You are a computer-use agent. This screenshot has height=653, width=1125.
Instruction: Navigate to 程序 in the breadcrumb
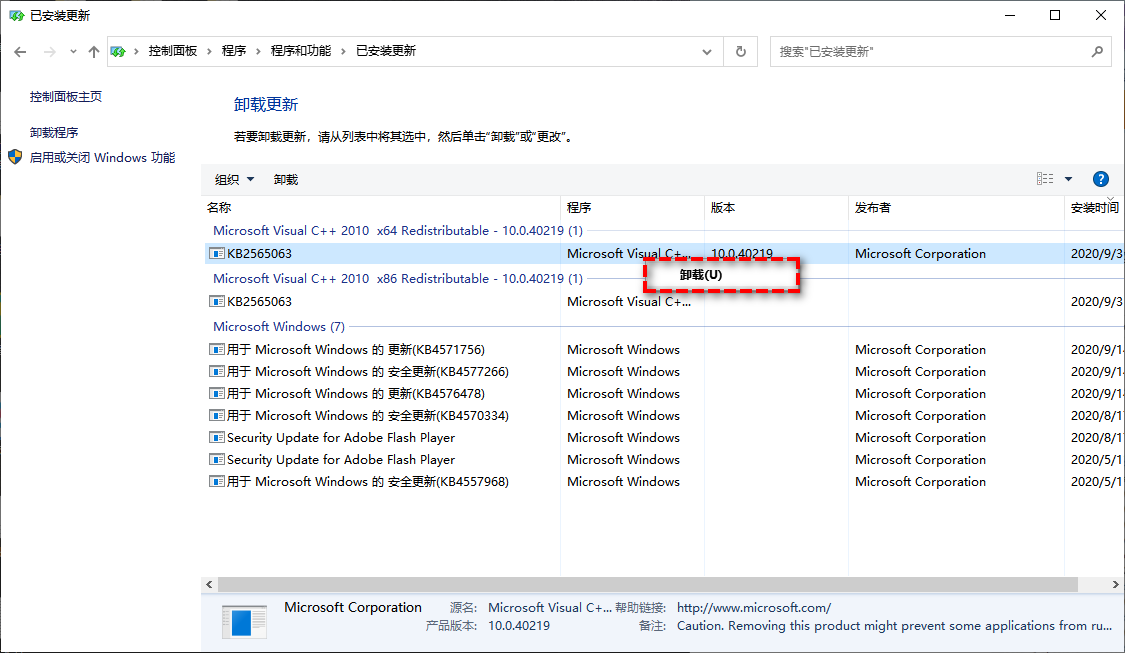pos(234,51)
